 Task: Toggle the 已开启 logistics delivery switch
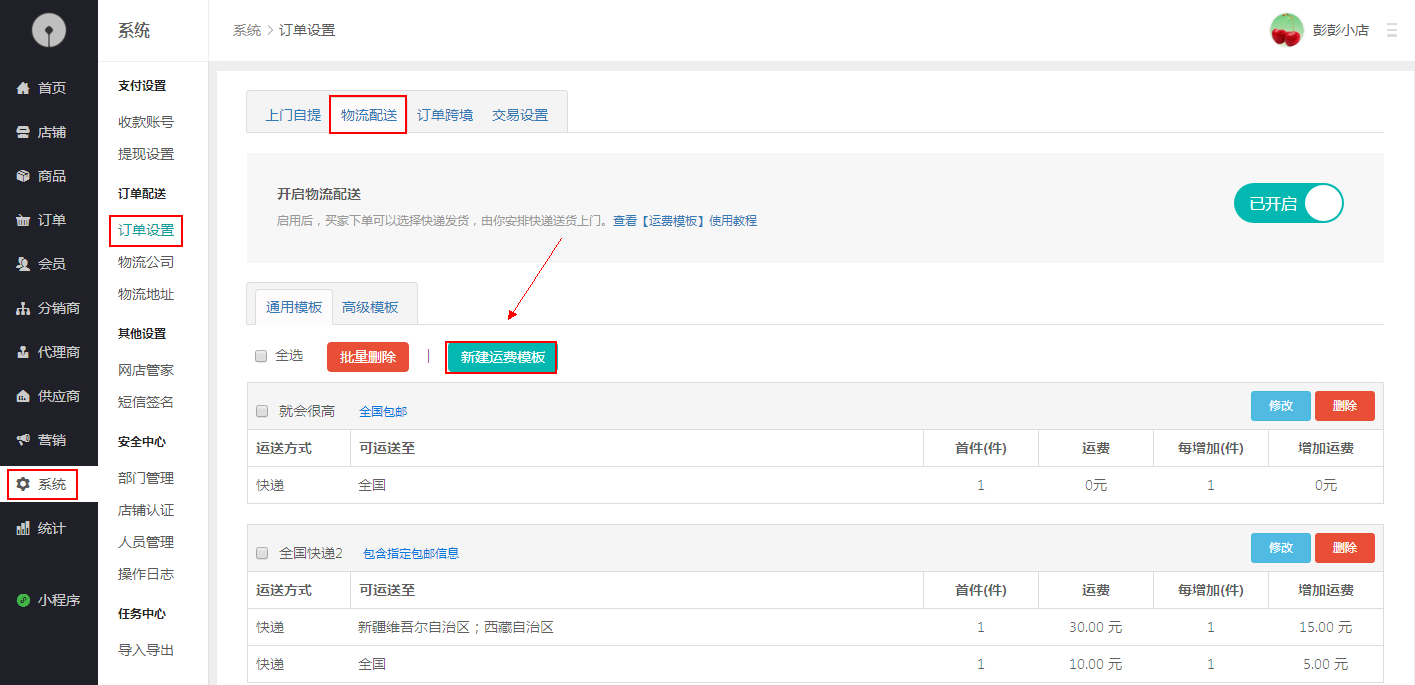[x=1288, y=204]
